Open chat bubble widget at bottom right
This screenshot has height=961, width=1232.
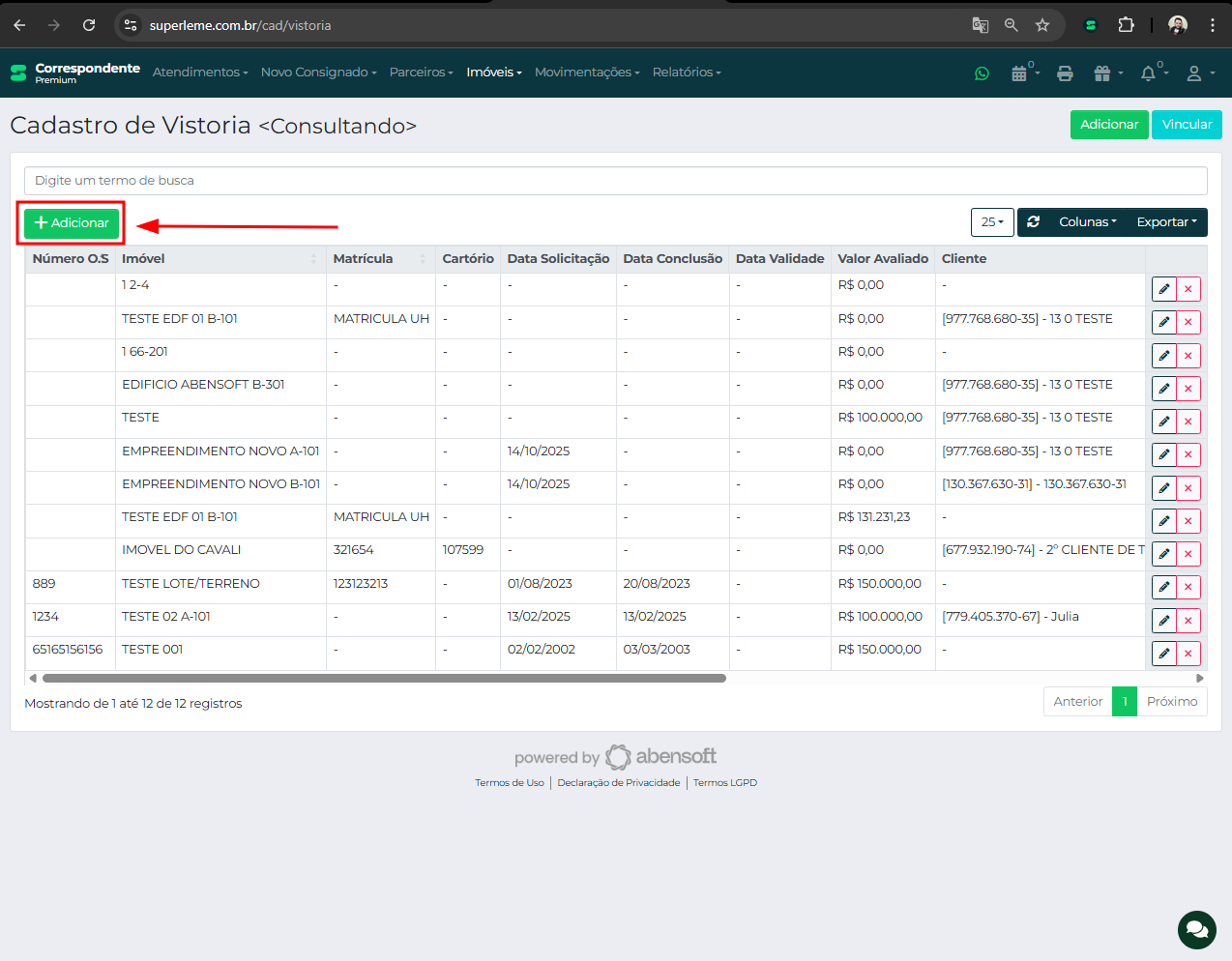(x=1196, y=929)
